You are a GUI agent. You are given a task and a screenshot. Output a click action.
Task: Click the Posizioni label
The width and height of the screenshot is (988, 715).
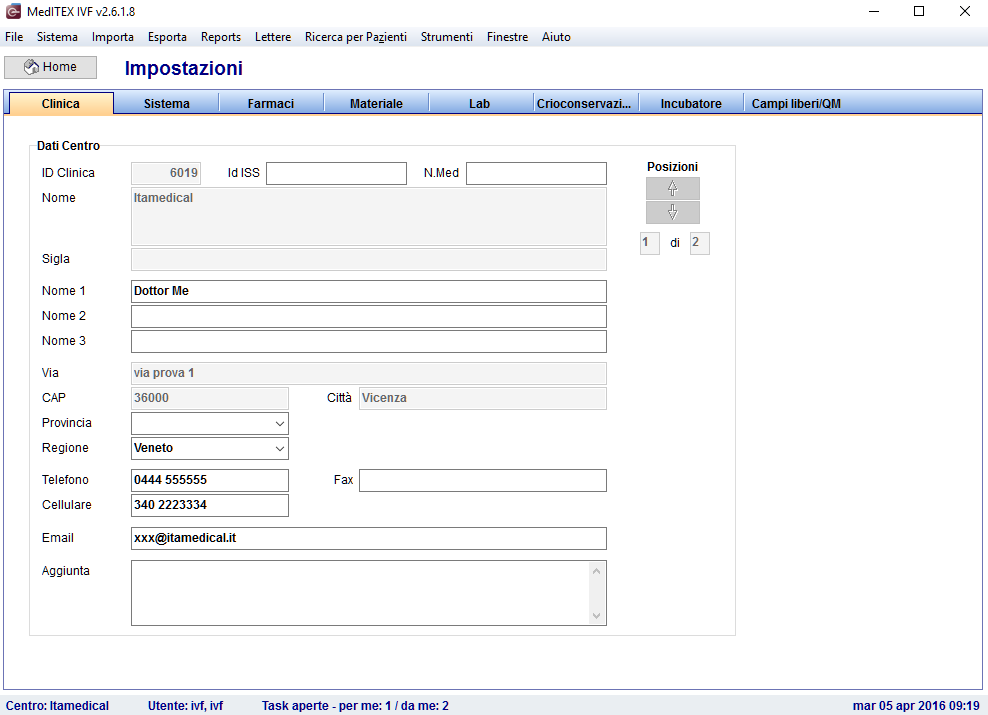click(x=672, y=167)
